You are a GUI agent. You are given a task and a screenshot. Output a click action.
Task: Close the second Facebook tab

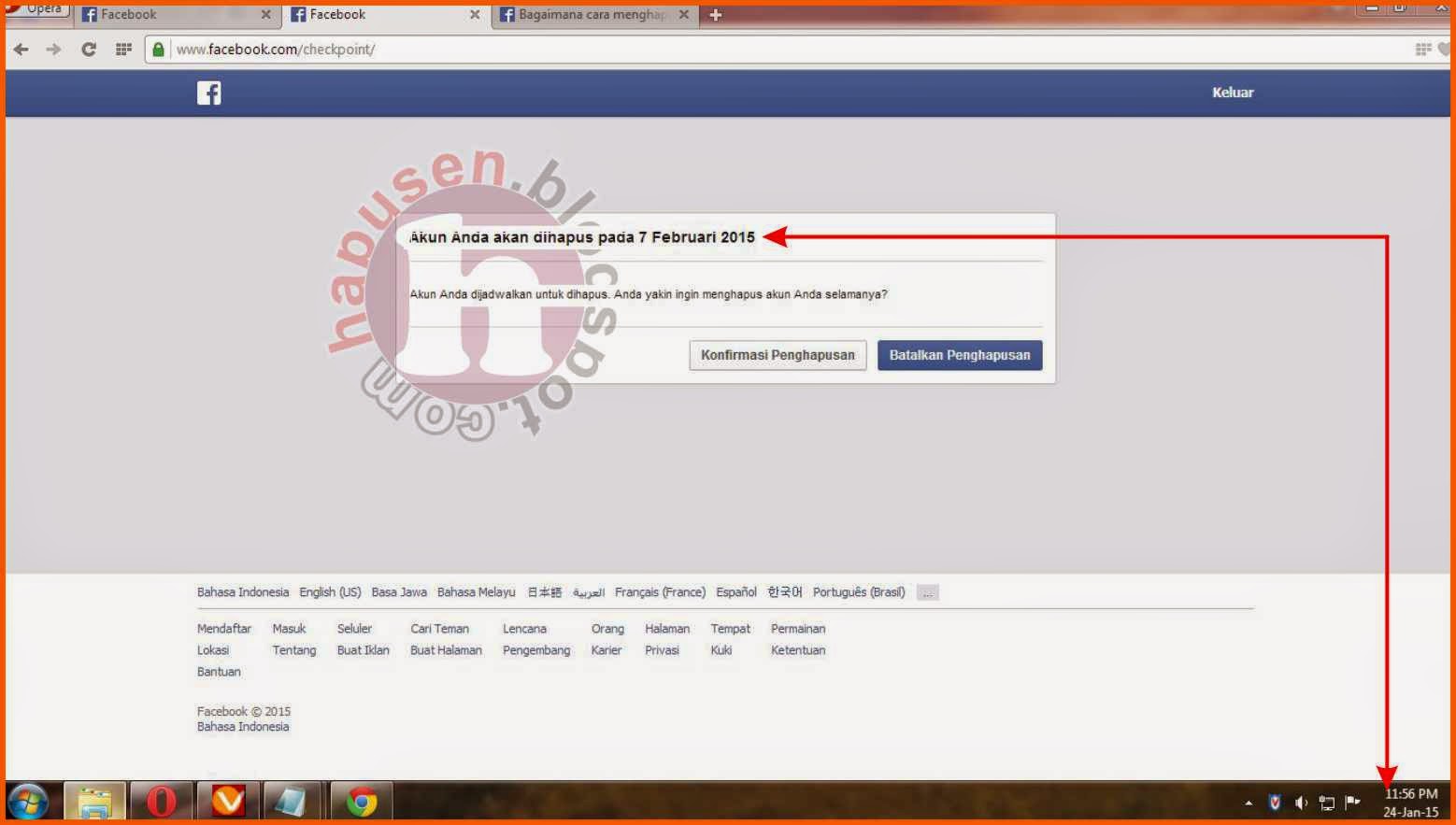pos(475,15)
